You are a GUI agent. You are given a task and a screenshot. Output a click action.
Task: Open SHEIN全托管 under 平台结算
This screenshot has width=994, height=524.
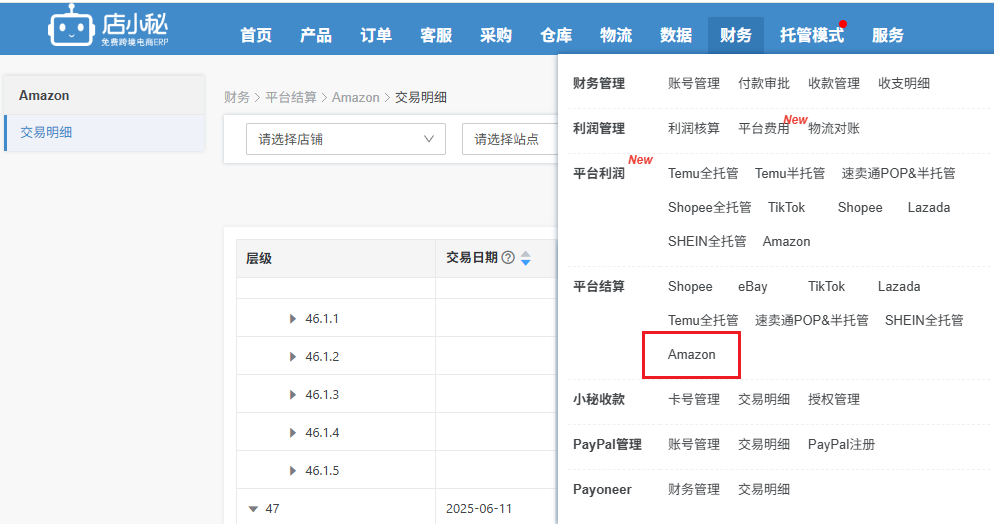click(x=924, y=321)
